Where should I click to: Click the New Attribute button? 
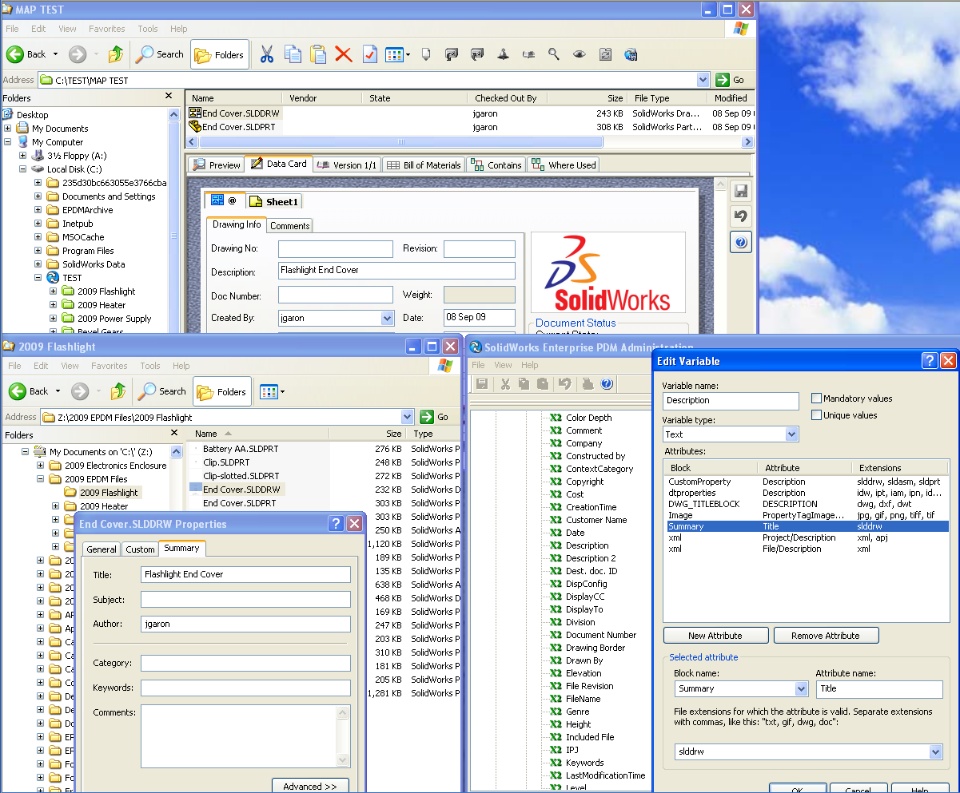click(715, 636)
